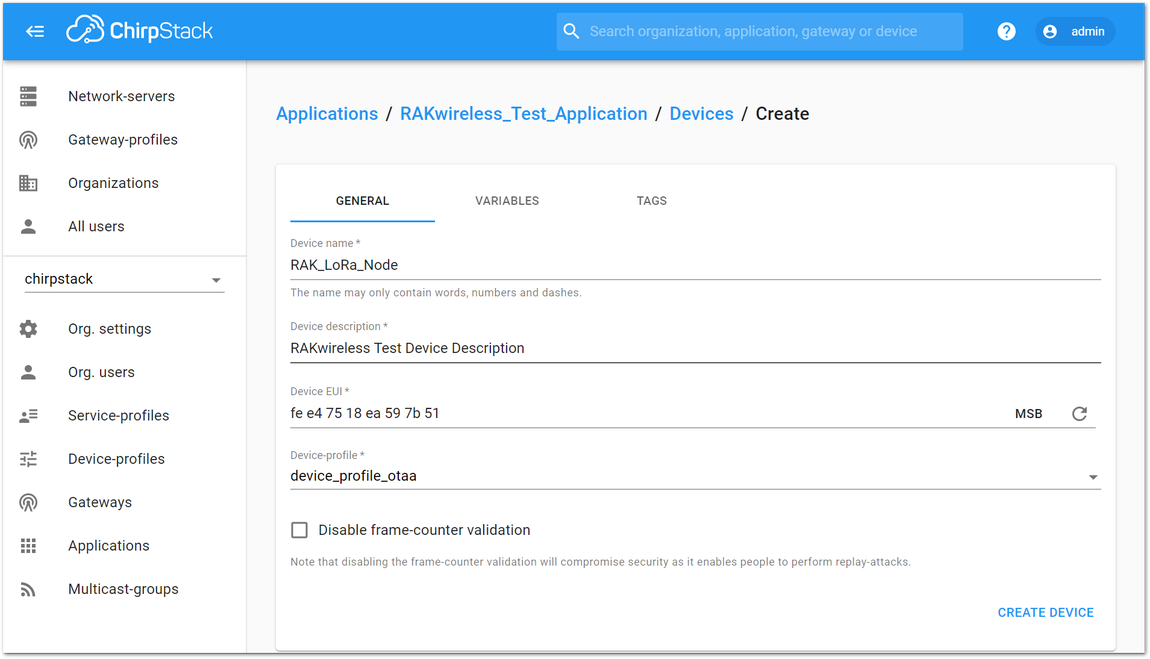This screenshot has width=1150, height=659.
Task: Click the Network-servers sidebar icon
Action: 29,96
